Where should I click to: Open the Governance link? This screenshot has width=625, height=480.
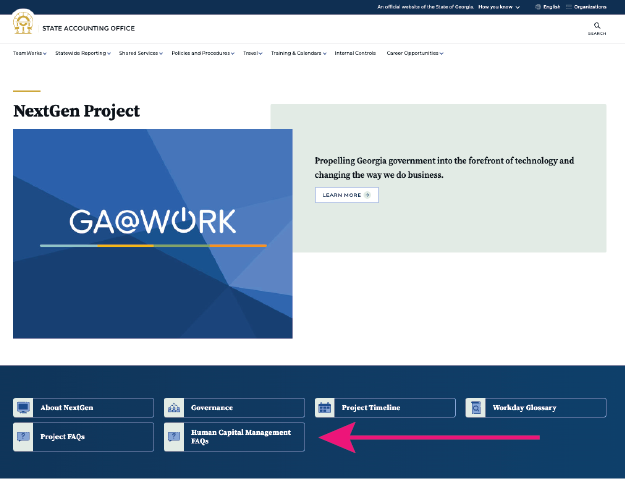234,408
